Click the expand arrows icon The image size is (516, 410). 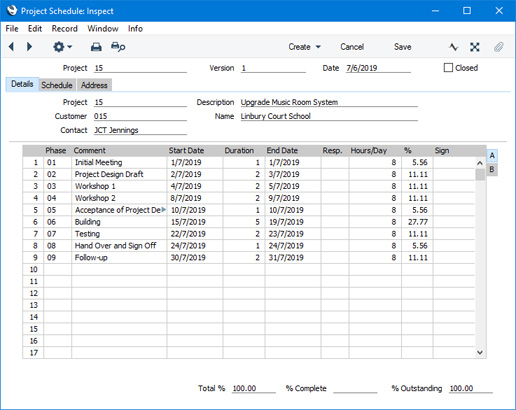coord(475,47)
